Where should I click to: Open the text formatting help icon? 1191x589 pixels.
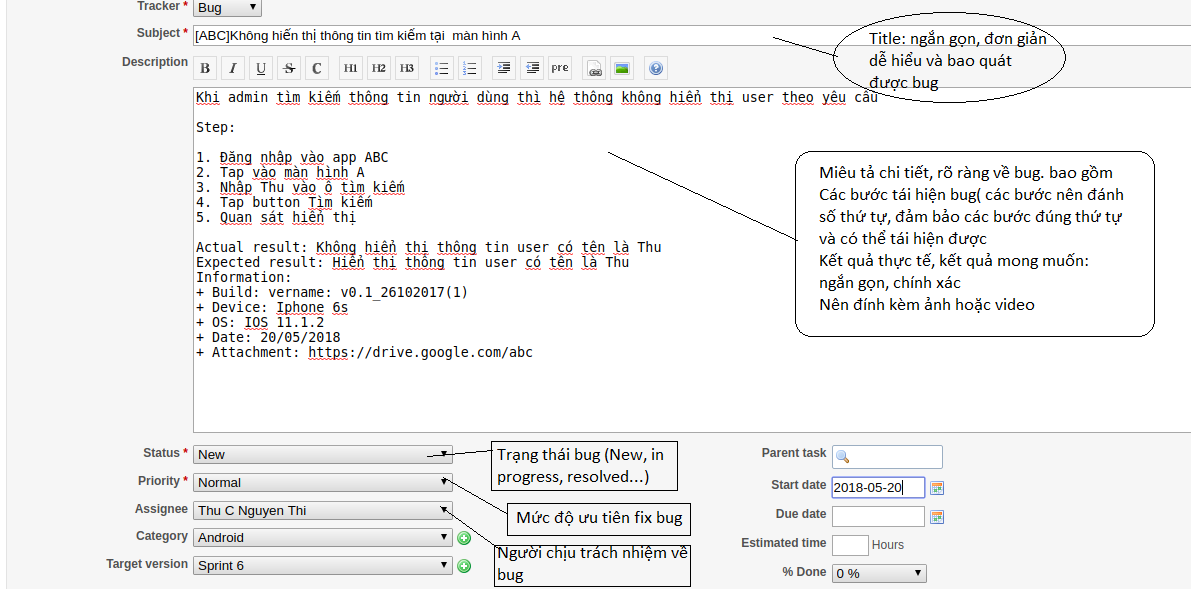click(x=656, y=68)
